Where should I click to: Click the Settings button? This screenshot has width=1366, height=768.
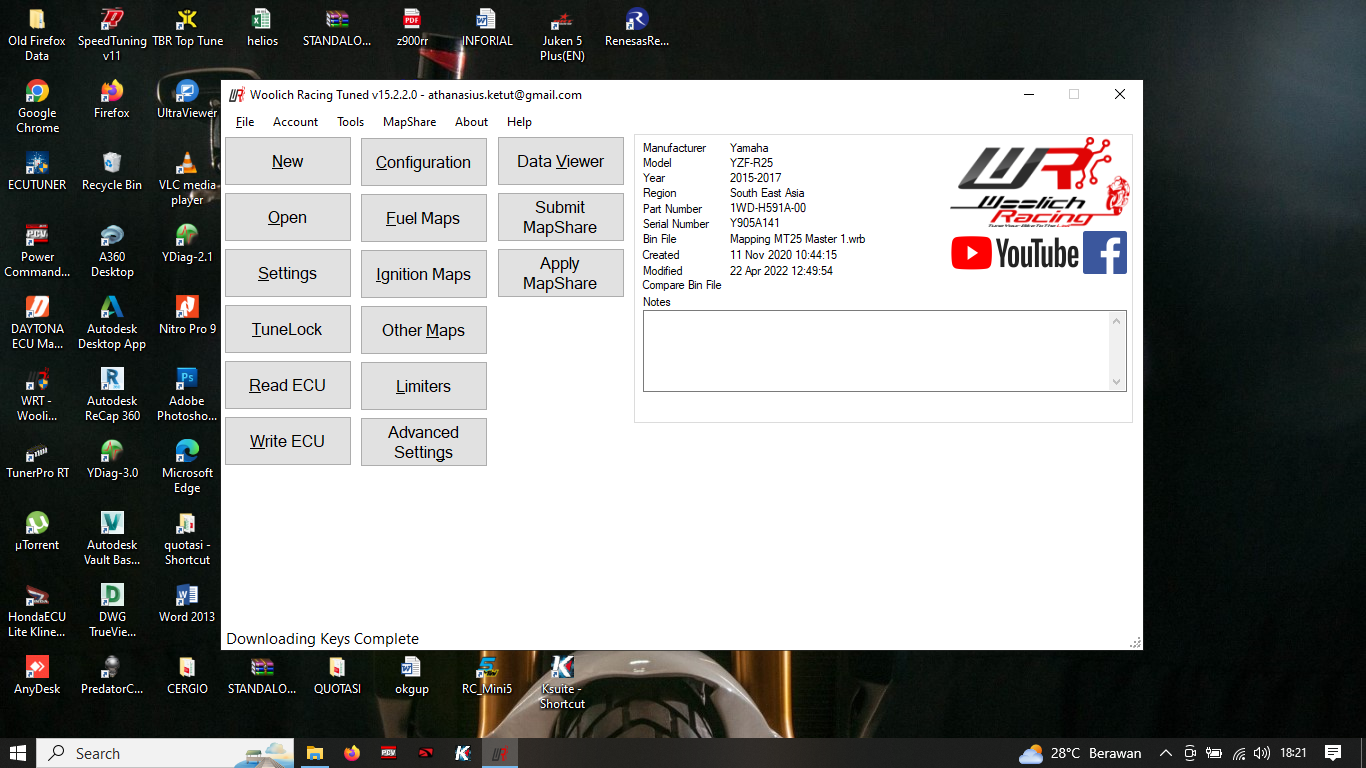287,273
